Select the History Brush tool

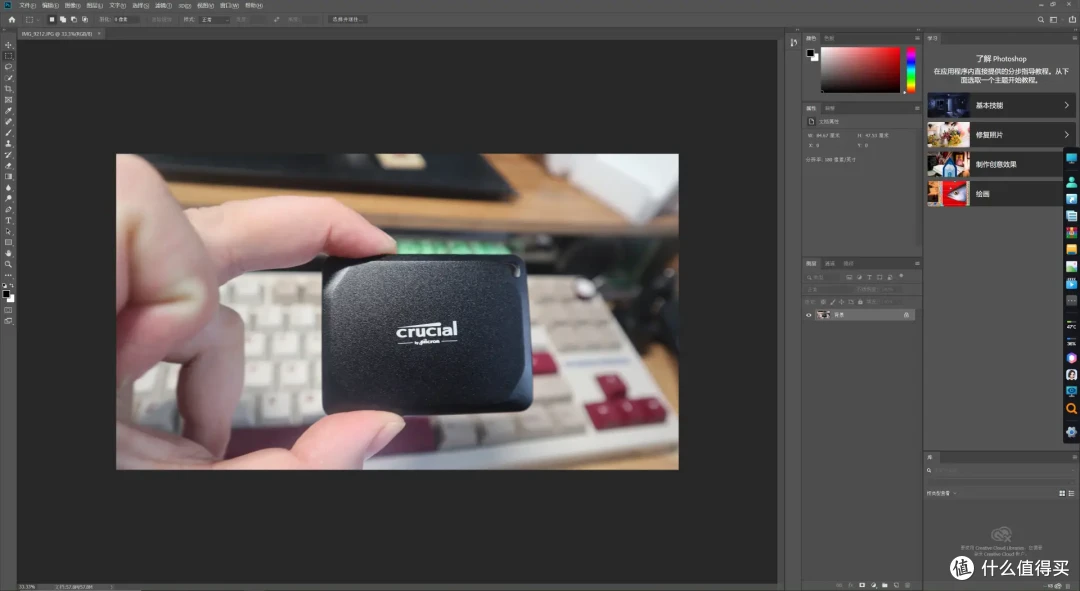(8, 155)
